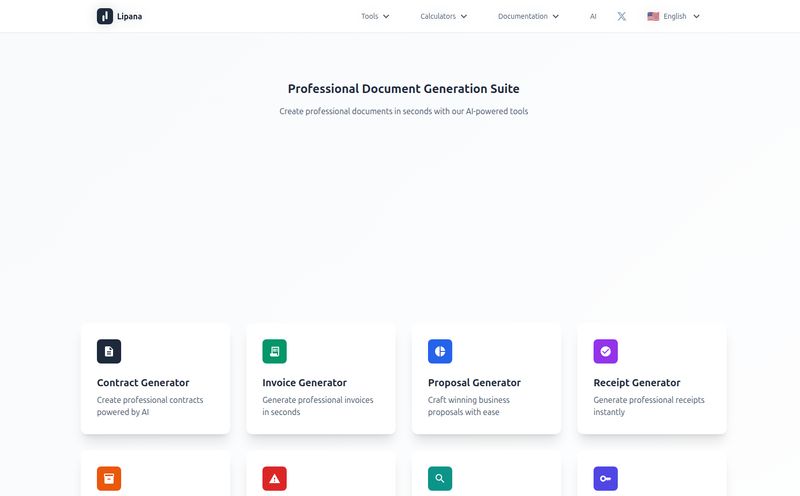This screenshot has height=496, width=800.
Task: Click the Invoice Generator green icon
Action: pyautogui.click(x=274, y=351)
